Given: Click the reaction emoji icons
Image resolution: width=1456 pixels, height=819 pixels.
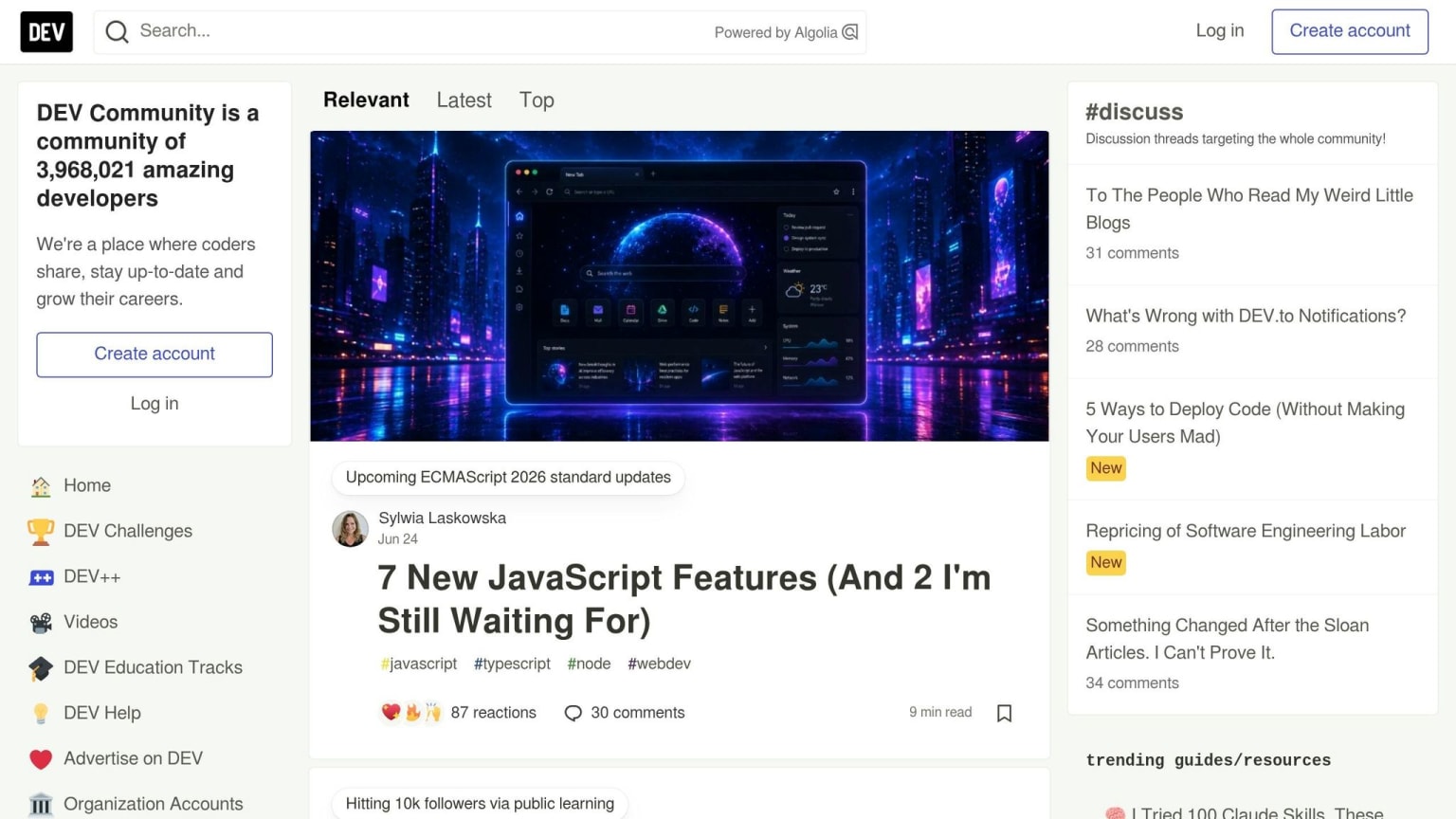Looking at the screenshot, I should (411, 712).
